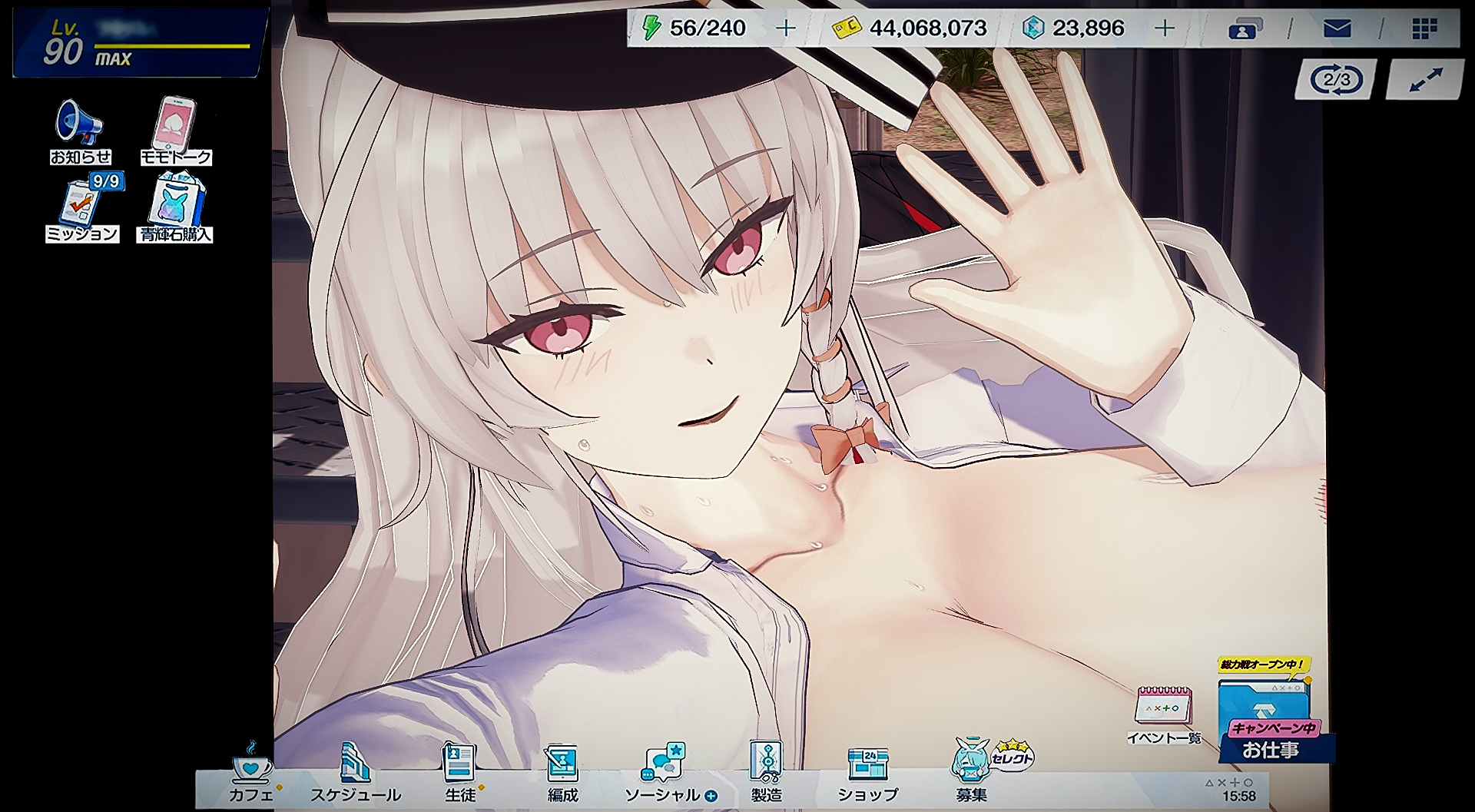Open the mail envelope icon
Screen dimensions: 1475x812
pyautogui.click(x=1337, y=28)
